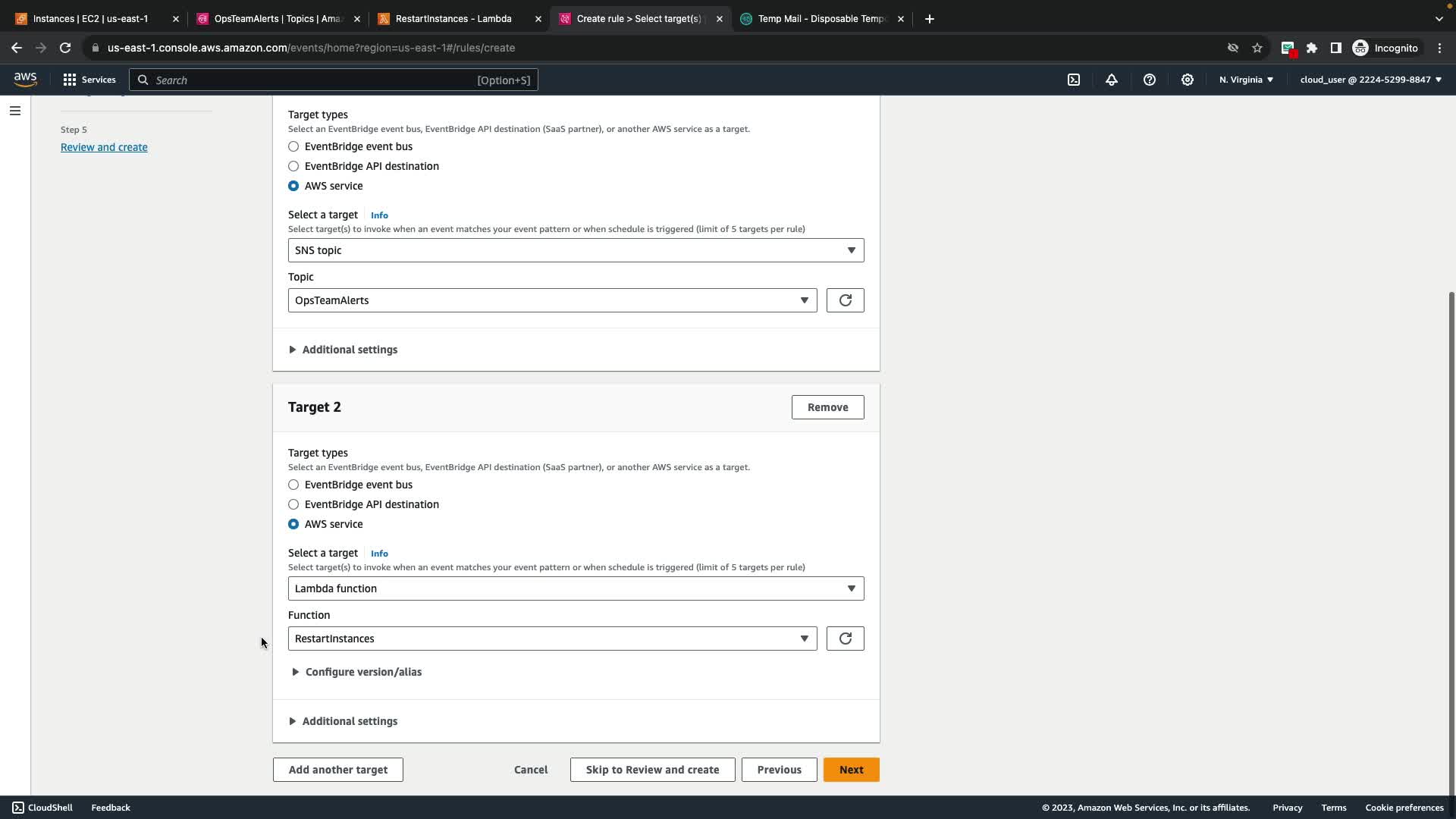
Task: Toggle the side navigation hamburger menu
Action: click(x=15, y=111)
